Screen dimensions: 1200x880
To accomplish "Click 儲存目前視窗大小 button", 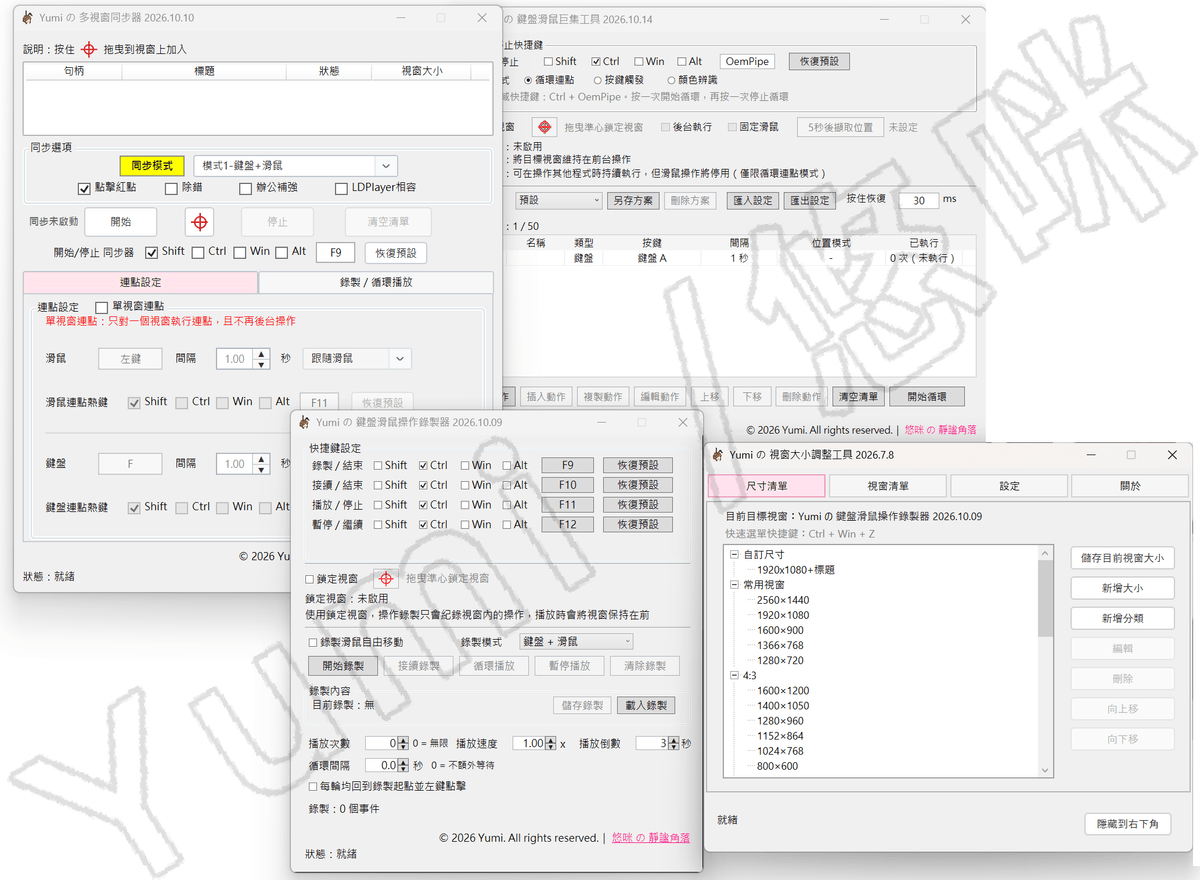I will [x=1123, y=559].
